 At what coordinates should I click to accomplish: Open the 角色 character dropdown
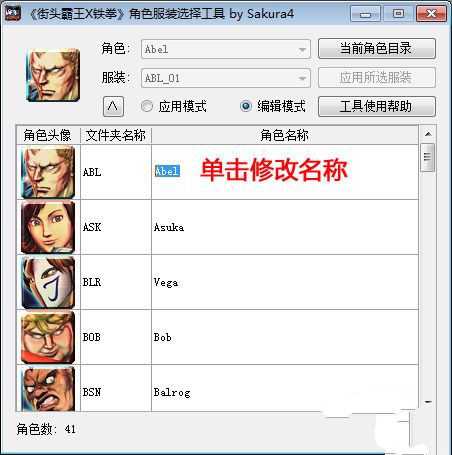click(x=226, y=49)
